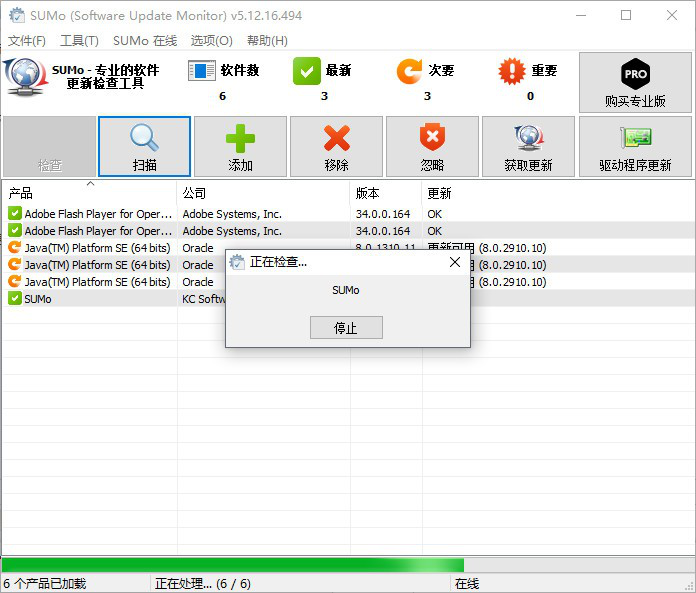696x593 pixels.
Task: Sort by the 公司 column header
Action: [x=263, y=193]
